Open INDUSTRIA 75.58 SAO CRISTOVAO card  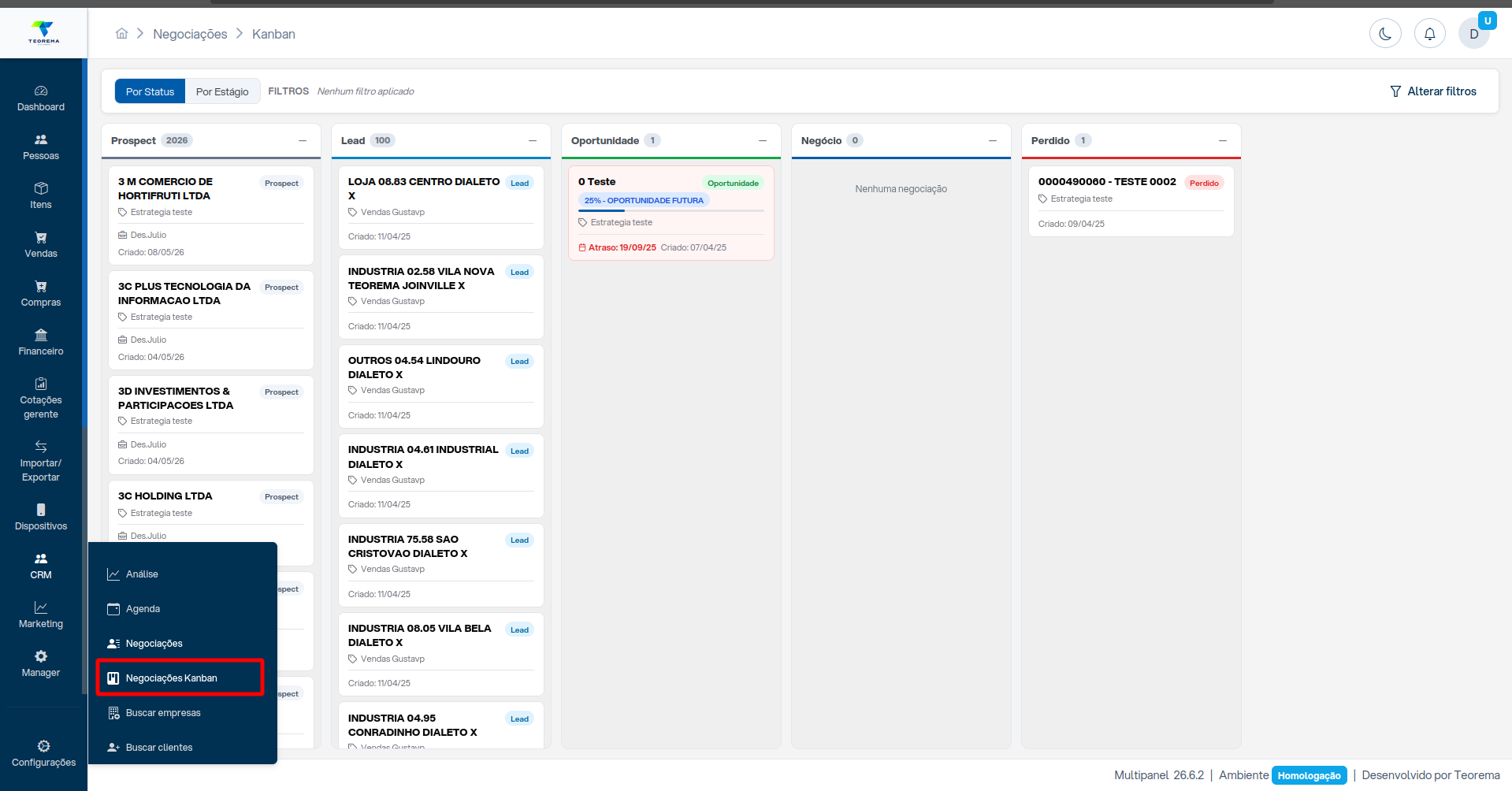pos(441,565)
